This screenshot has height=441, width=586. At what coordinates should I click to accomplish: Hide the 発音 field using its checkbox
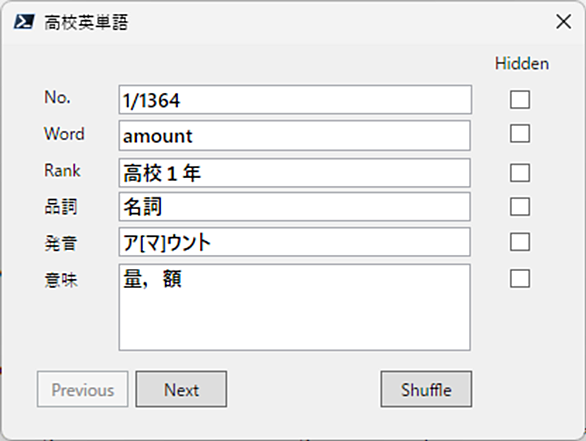click(x=520, y=242)
